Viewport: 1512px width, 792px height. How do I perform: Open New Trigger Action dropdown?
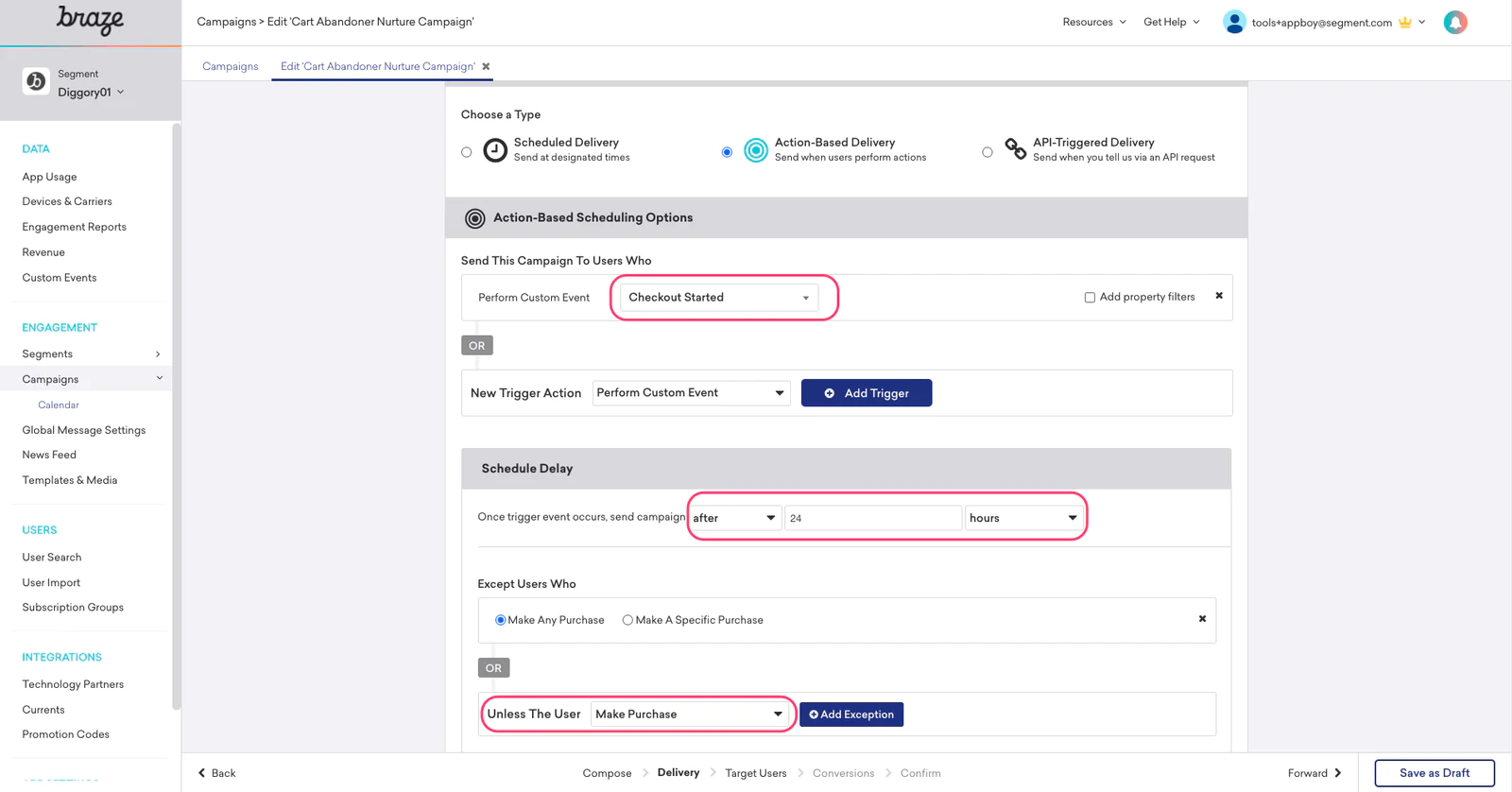click(x=691, y=393)
